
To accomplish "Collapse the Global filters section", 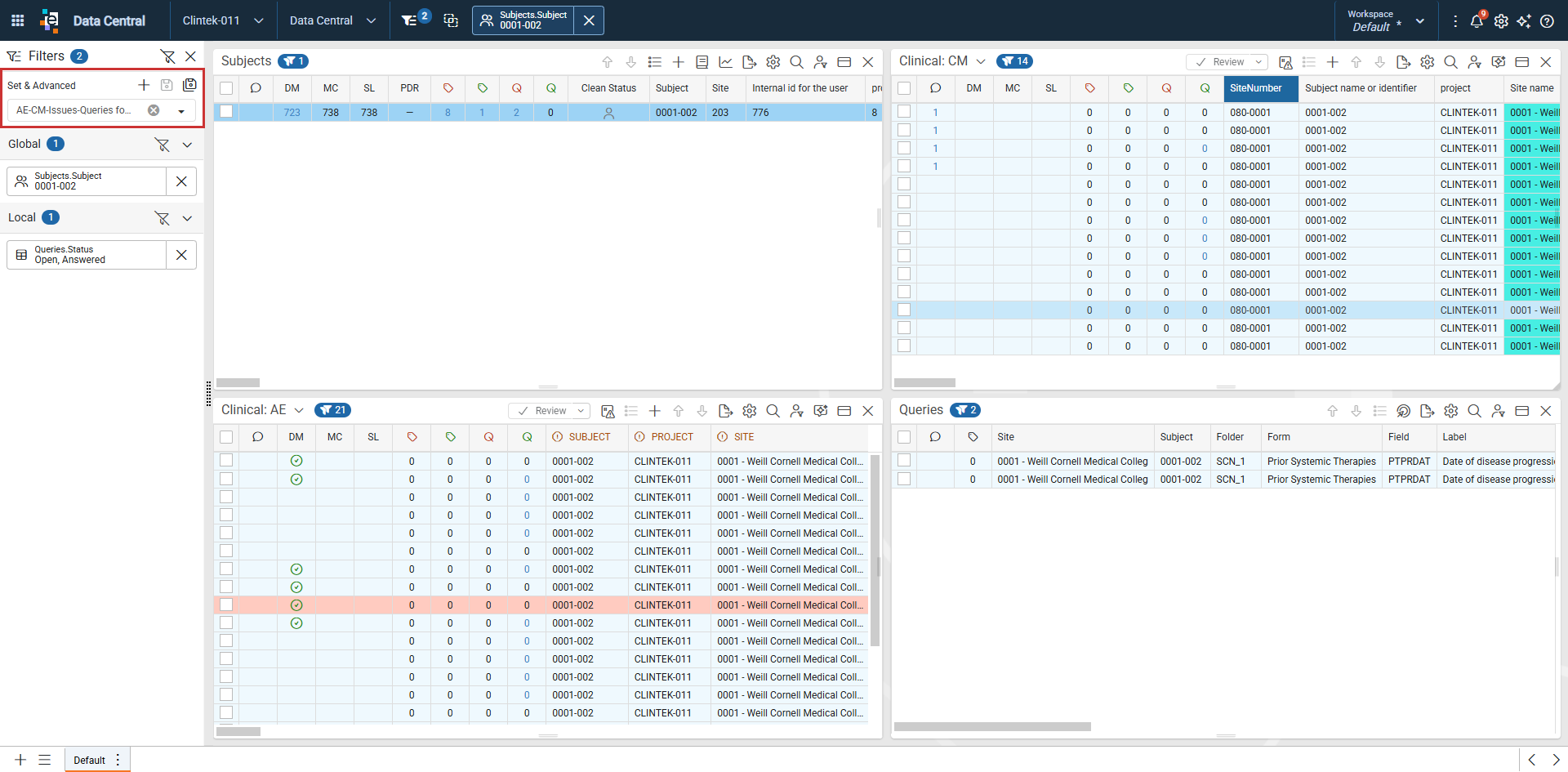I will (x=187, y=145).
